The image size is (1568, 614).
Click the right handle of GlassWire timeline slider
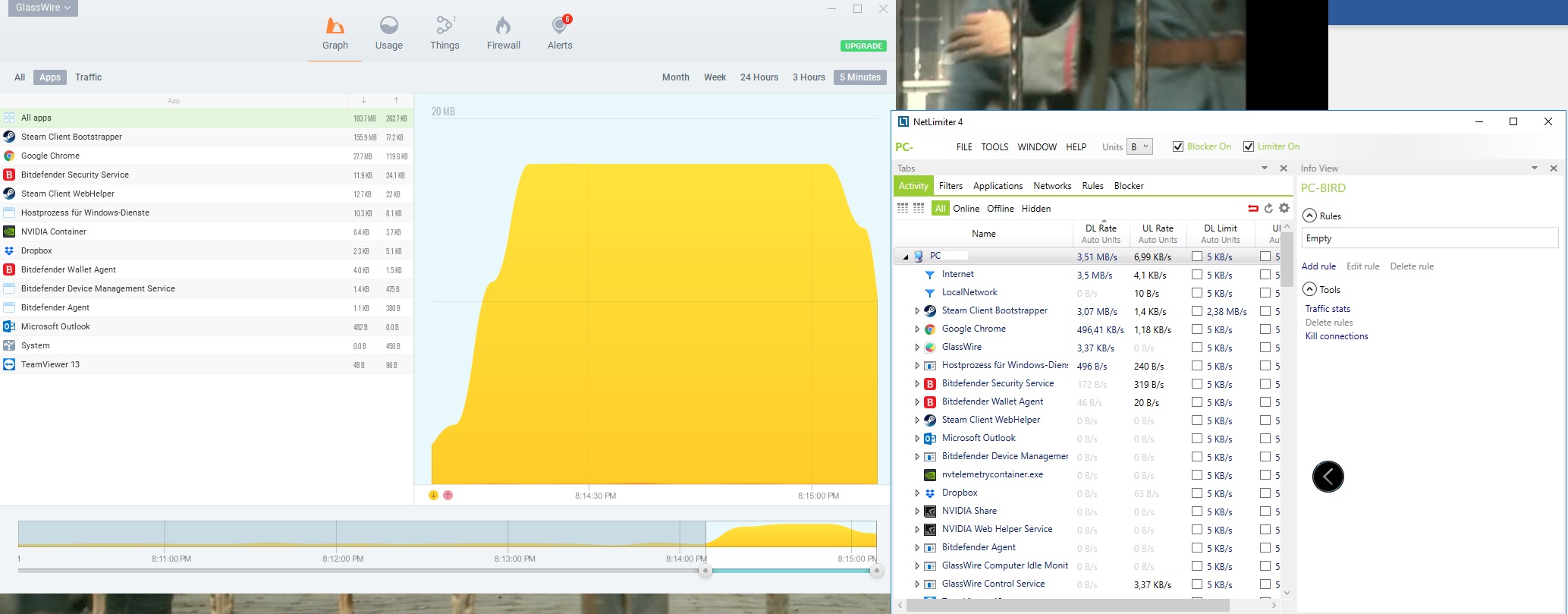[x=876, y=571]
